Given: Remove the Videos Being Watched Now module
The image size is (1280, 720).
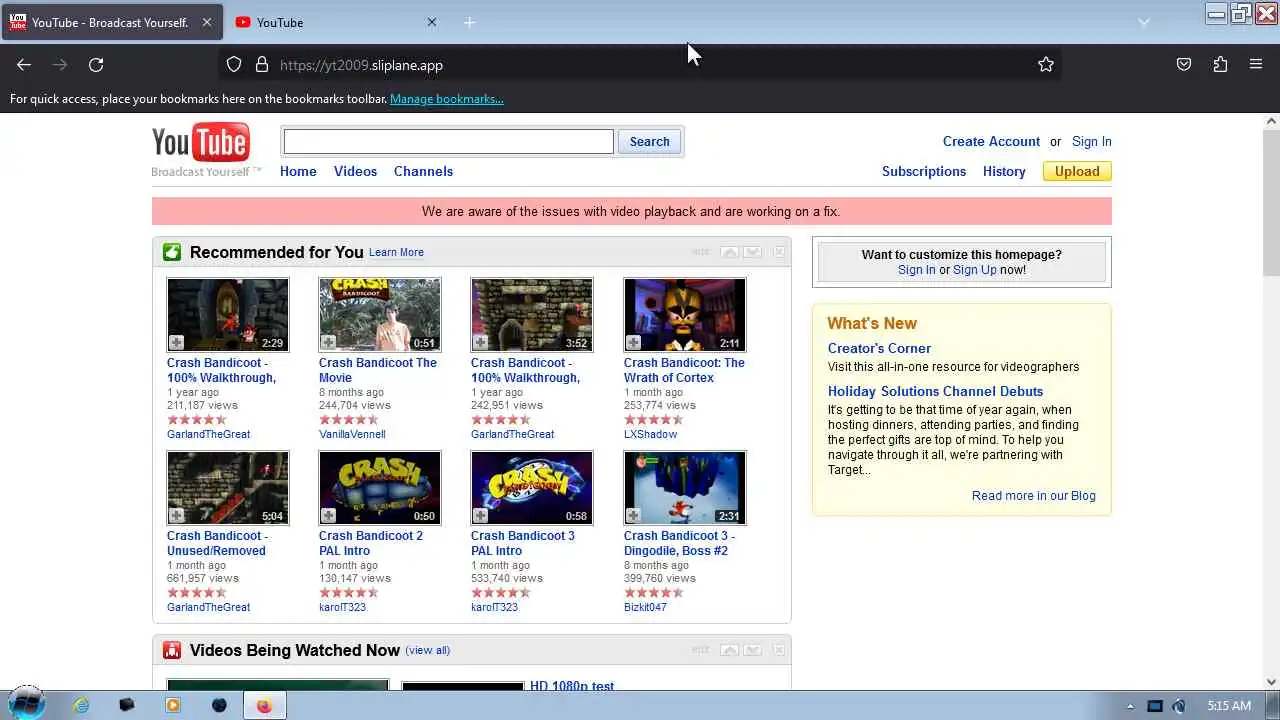Looking at the screenshot, I should tap(779, 650).
